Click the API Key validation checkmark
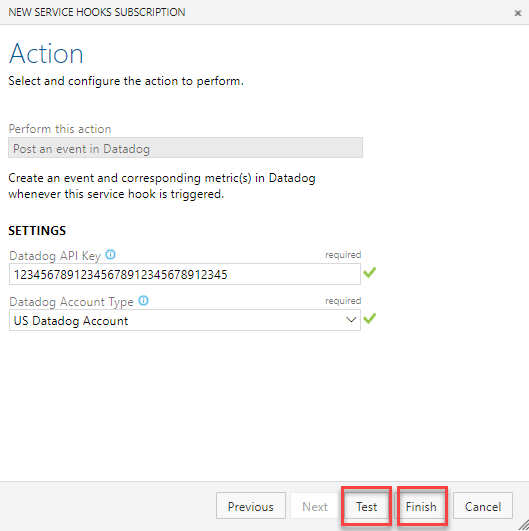Viewport: 529px width, 531px height. [370, 273]
